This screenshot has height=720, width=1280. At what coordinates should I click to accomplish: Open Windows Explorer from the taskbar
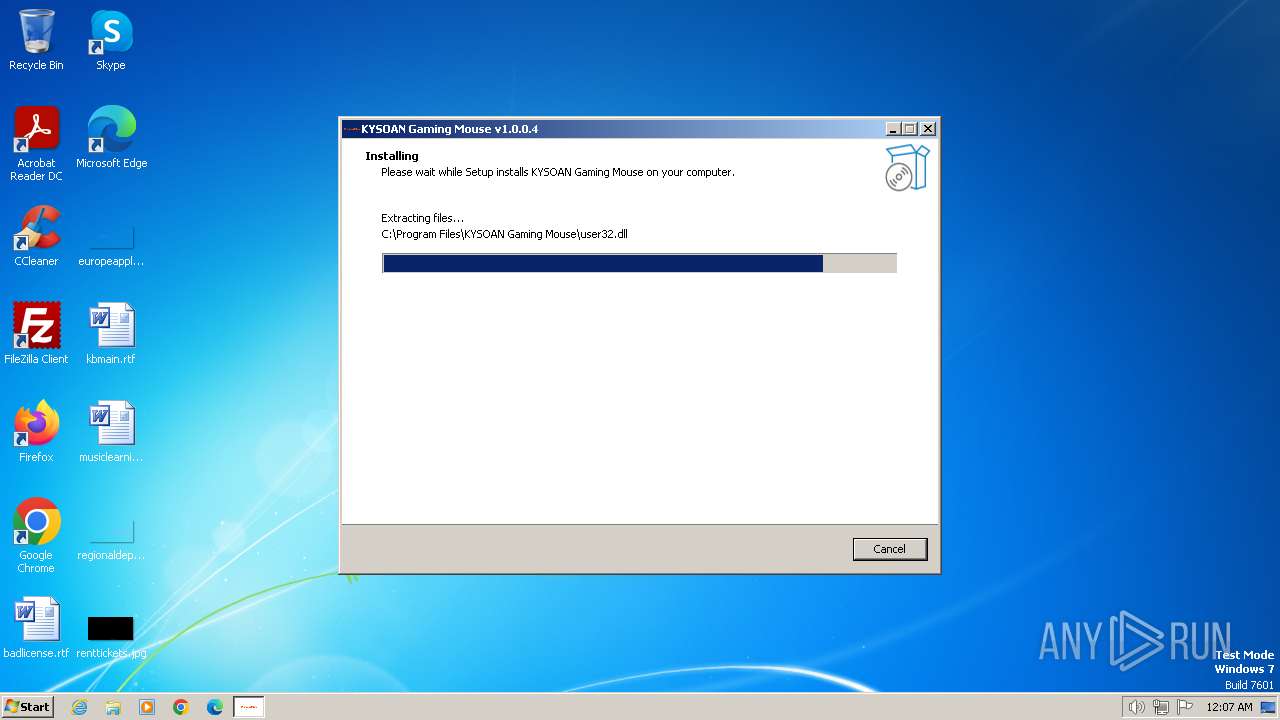coord(113,707)
